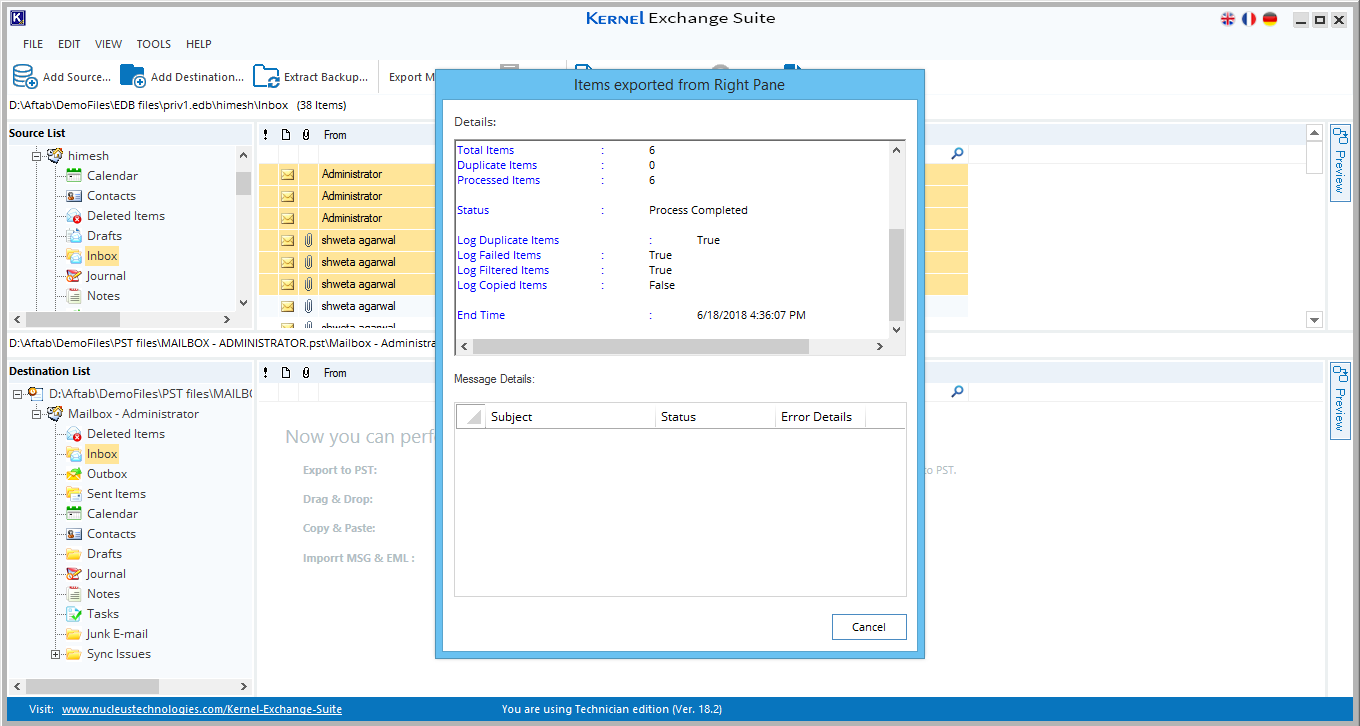Click item type column icon in destination pane header
Screen dimensions: 1360x726
click(x=286, y=373)
